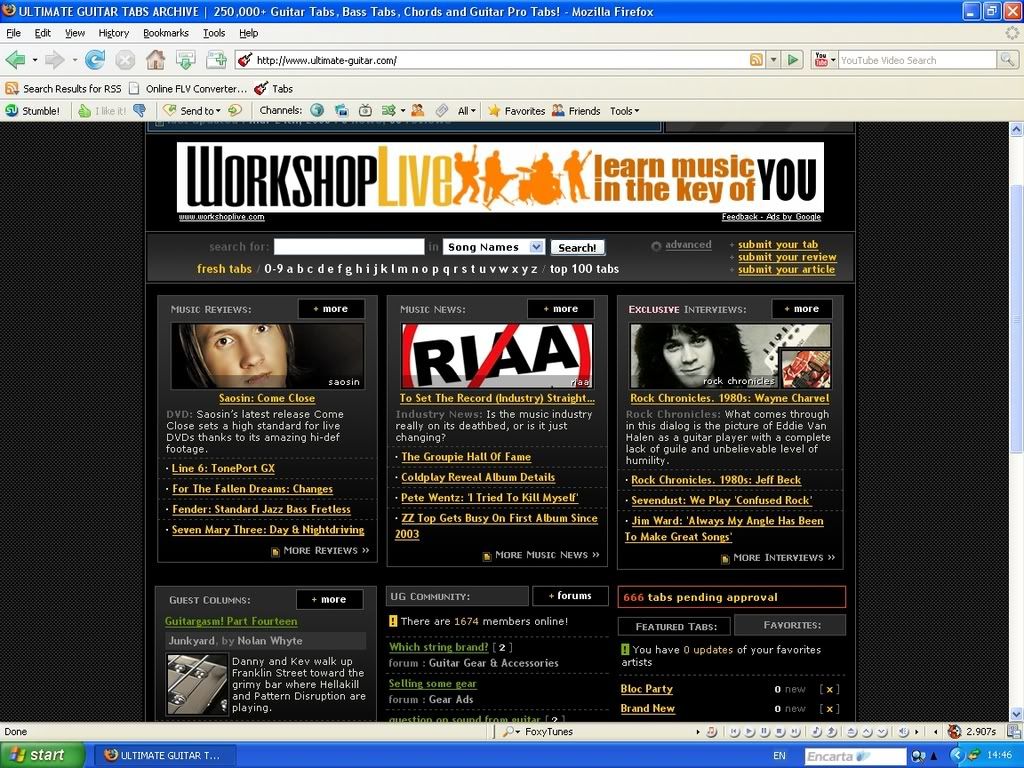Click the Stop loading button

[125, 60]
